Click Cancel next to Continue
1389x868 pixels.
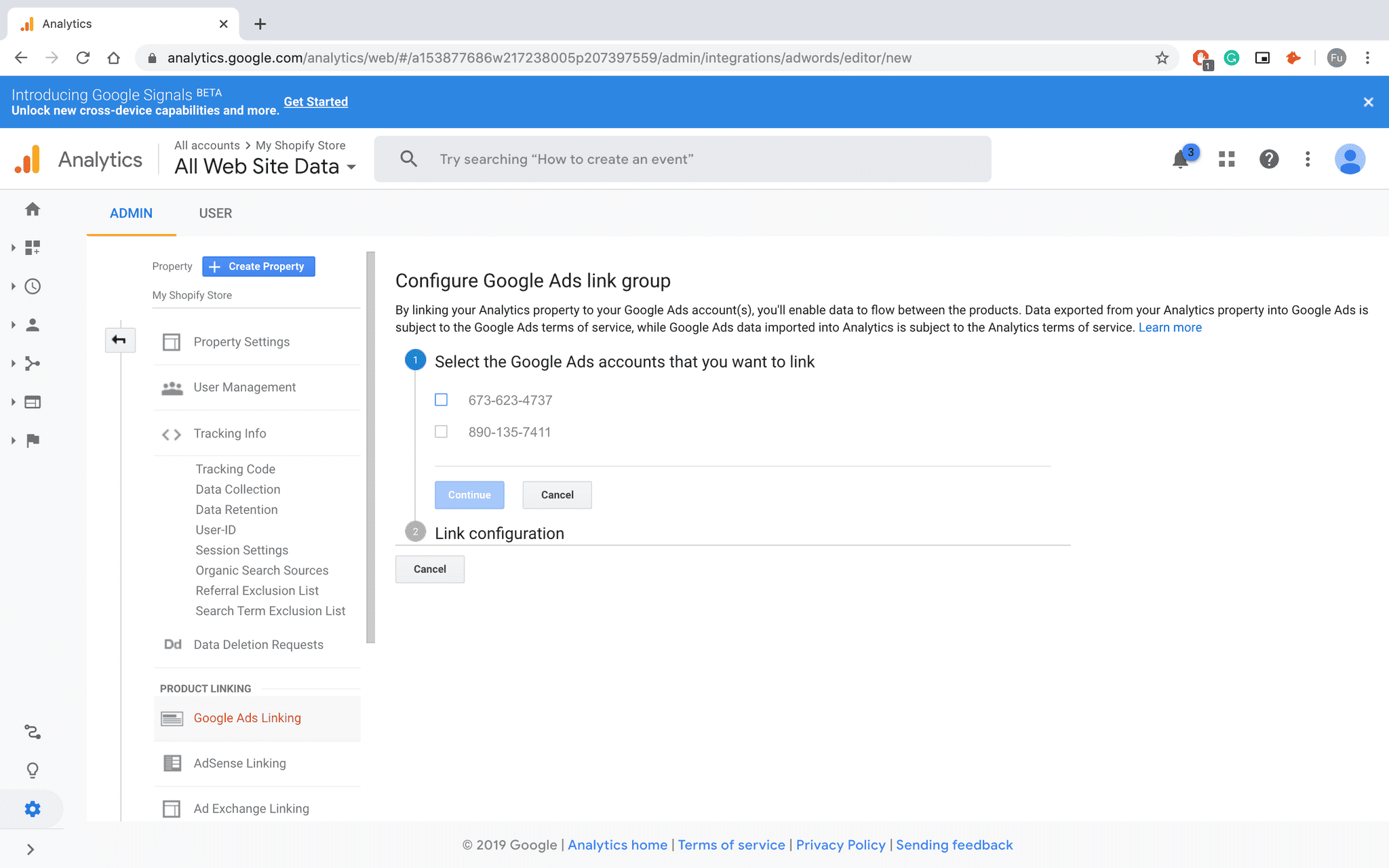[x=557, y=495]
